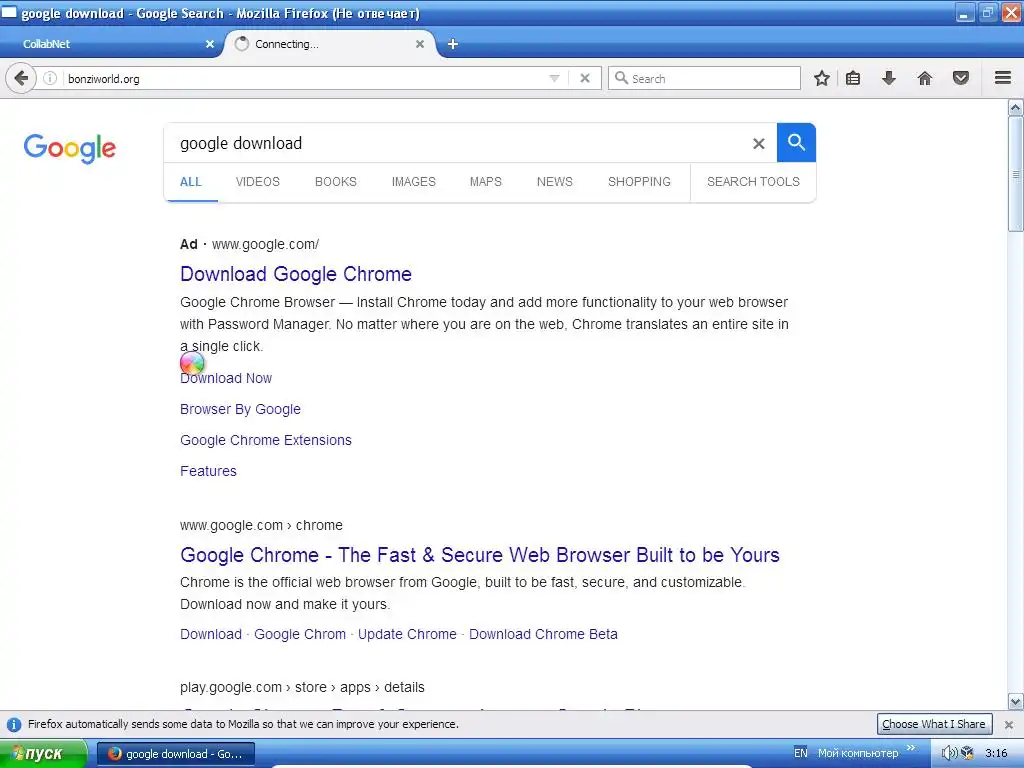Click the Download Now sitelink
The image size is (1024, 768).
(x=226, y=378)
